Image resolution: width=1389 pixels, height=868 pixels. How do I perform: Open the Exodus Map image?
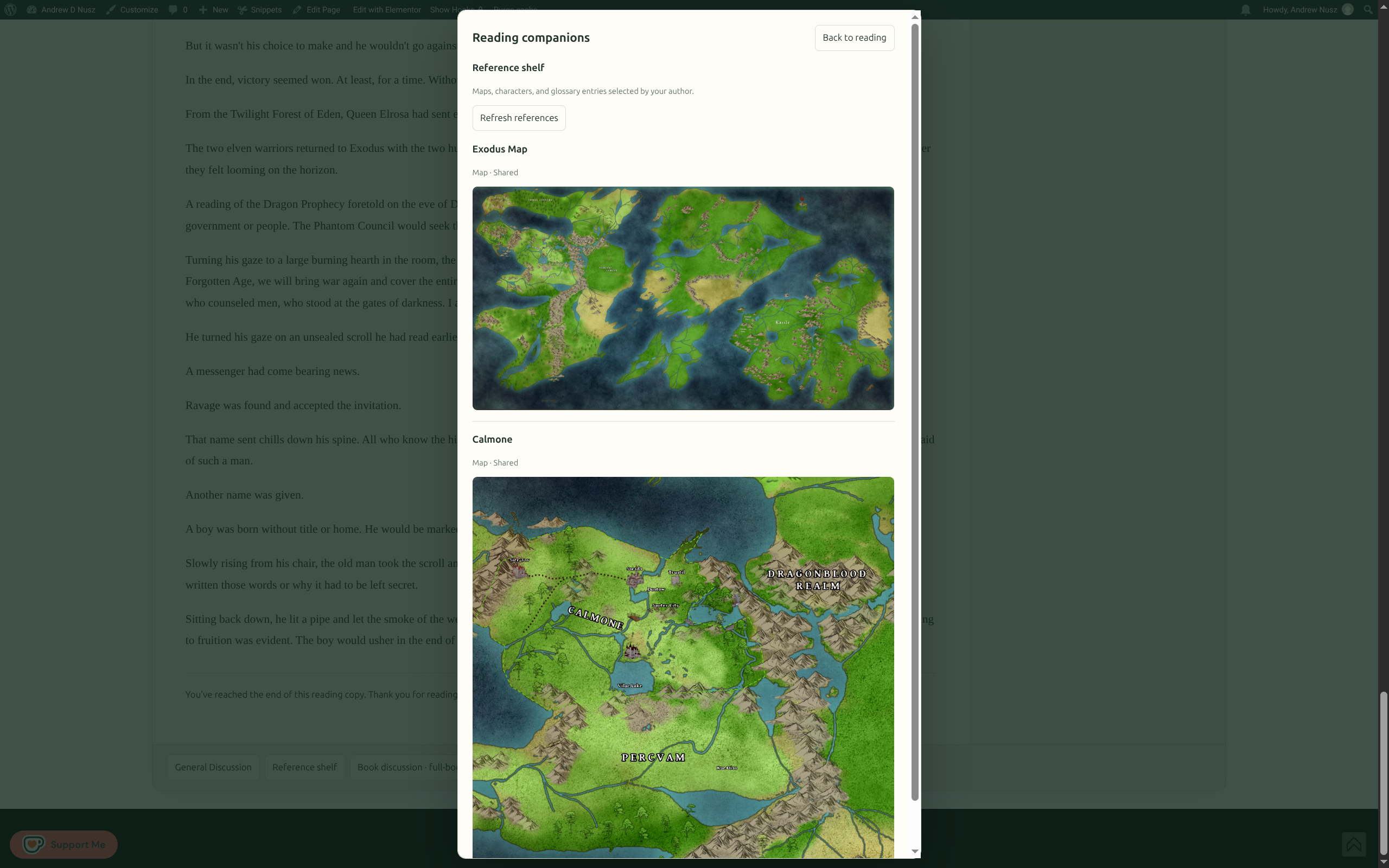683,298
